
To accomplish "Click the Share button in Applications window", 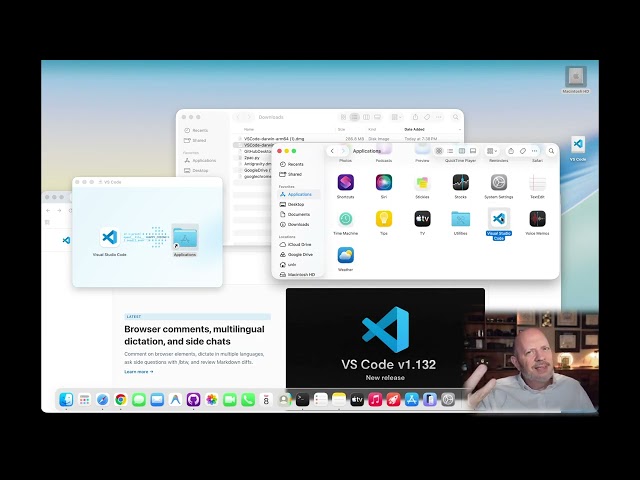I will point(511,151).
